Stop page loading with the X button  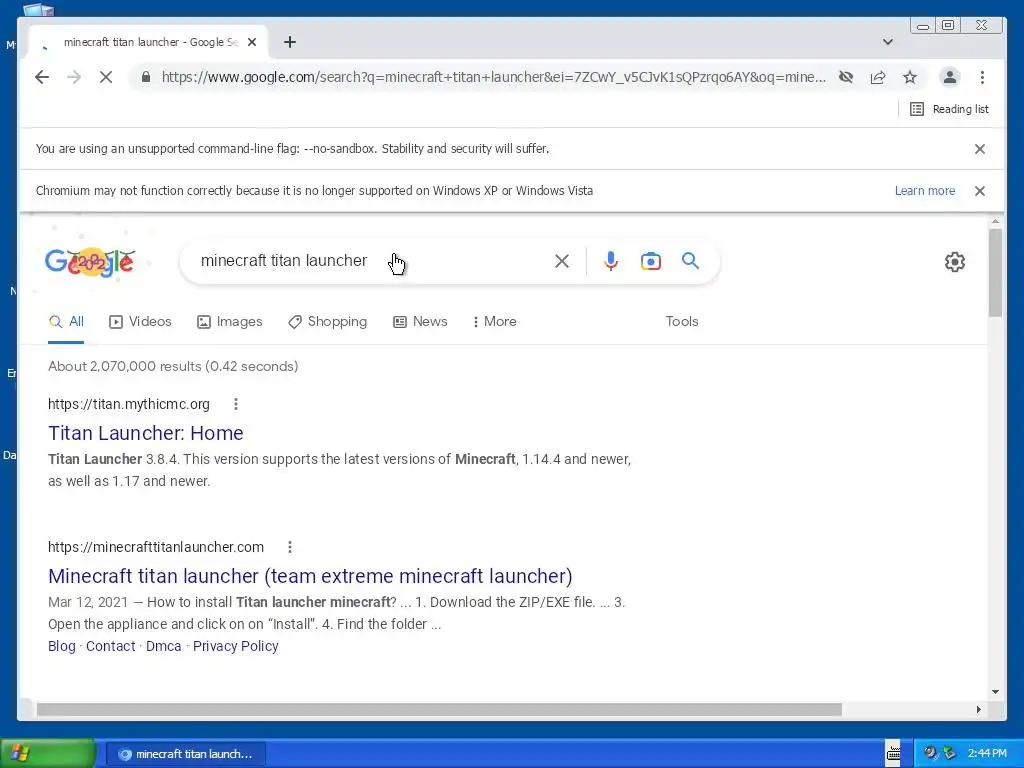[x=106, y=77]
